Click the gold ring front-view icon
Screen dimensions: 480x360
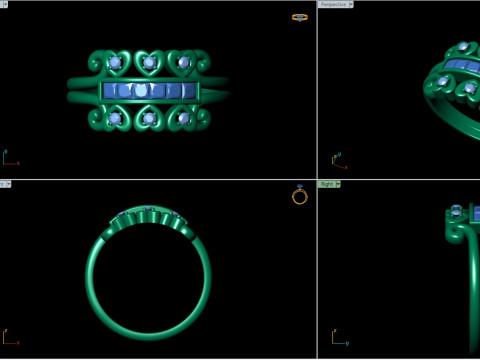[x=300, y=194]
